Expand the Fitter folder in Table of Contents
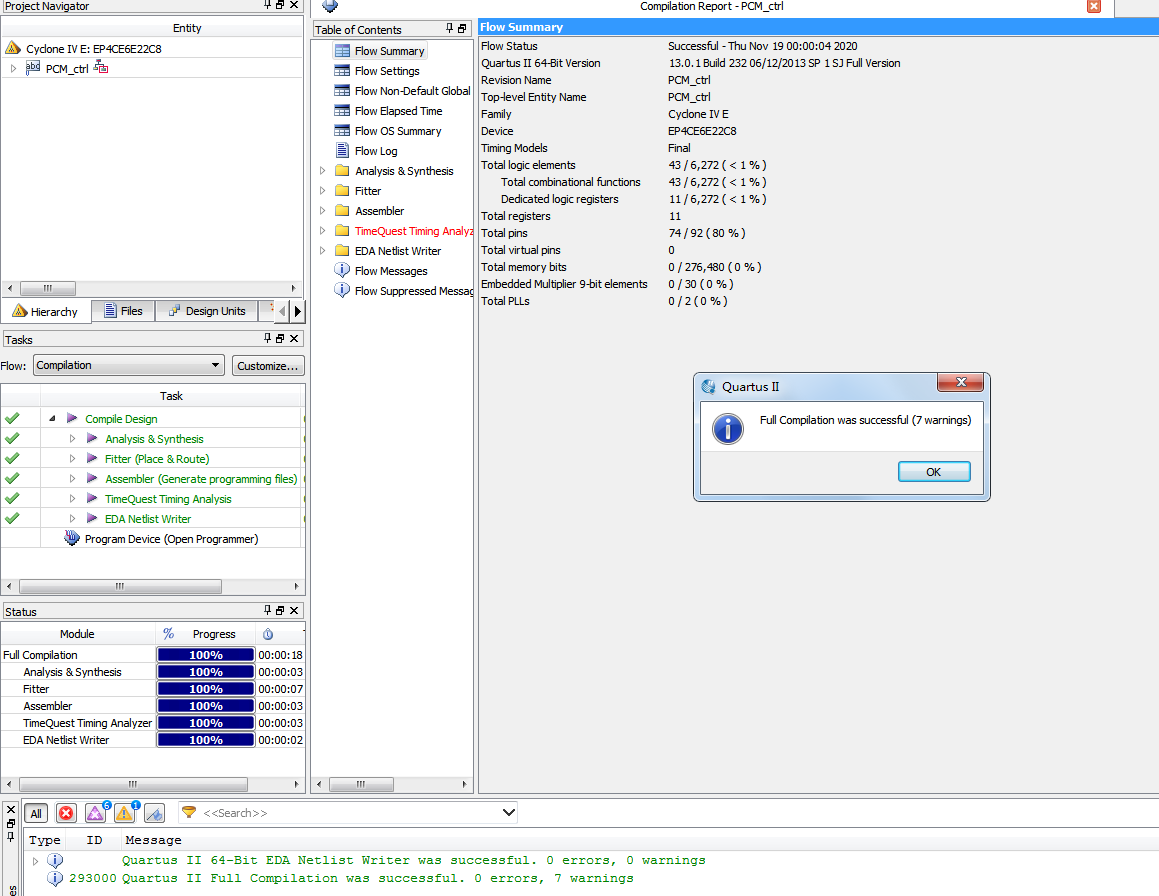The image size is (1159, 896). tap(322, 191)
